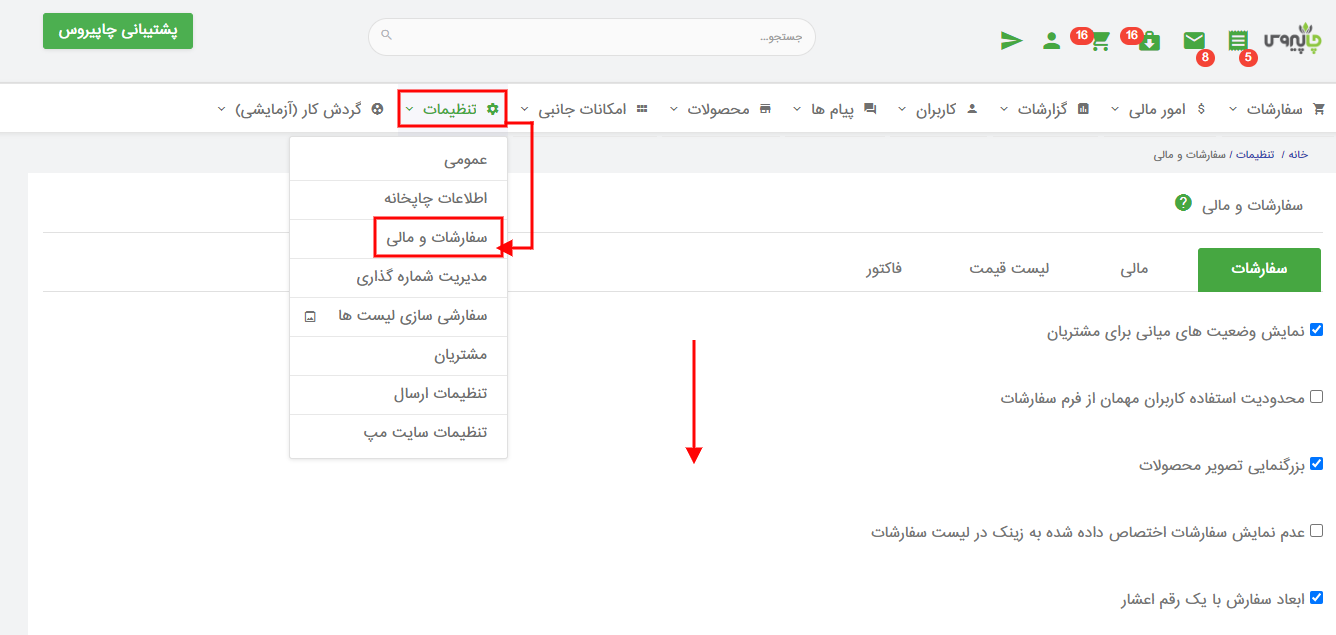Expand the امور مالی menu chevron
Image resolution: width=1336 pixels, height=635 pixels.
[x=1114, y=108]
